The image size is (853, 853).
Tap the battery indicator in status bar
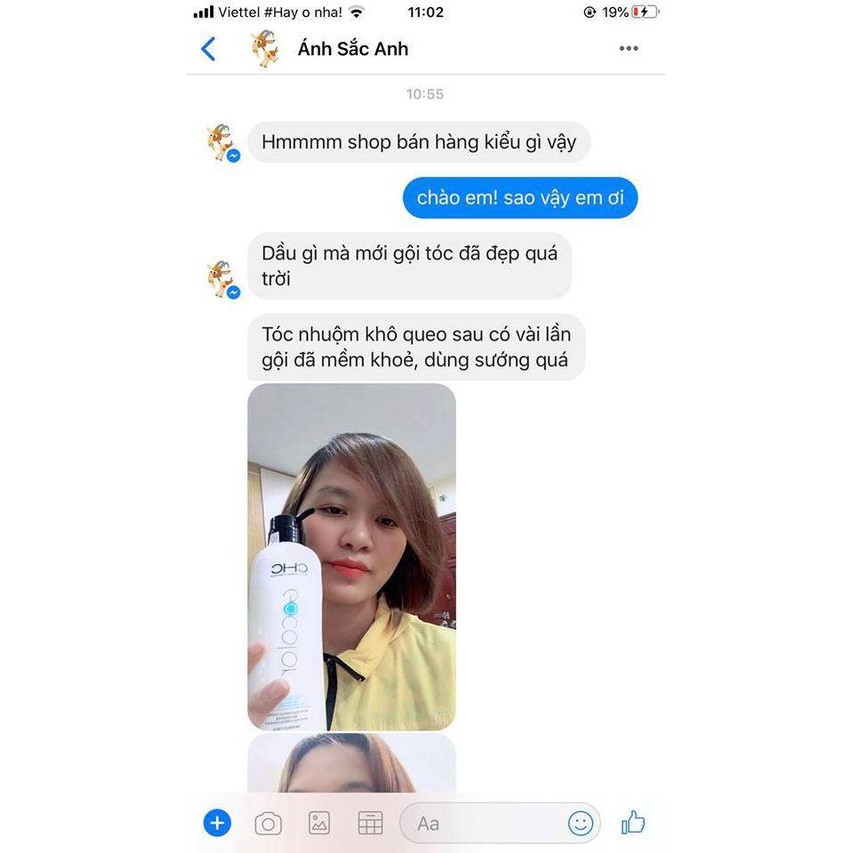[x=645, y=12]
